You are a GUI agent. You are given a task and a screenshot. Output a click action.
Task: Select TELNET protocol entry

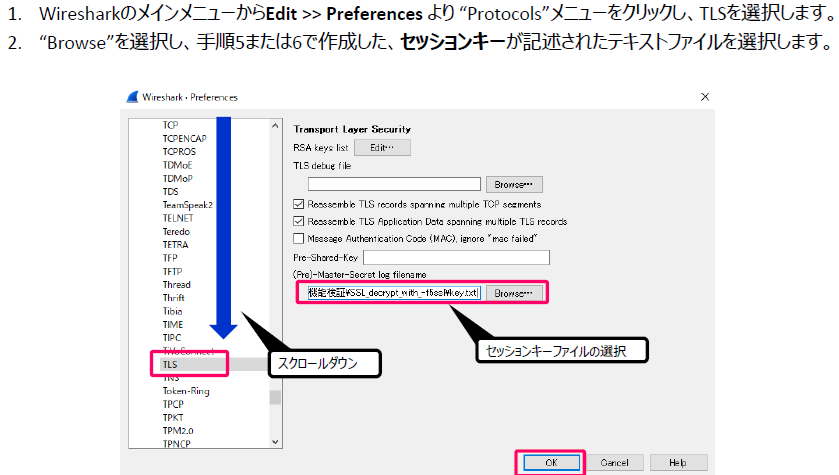click(178, 218)
